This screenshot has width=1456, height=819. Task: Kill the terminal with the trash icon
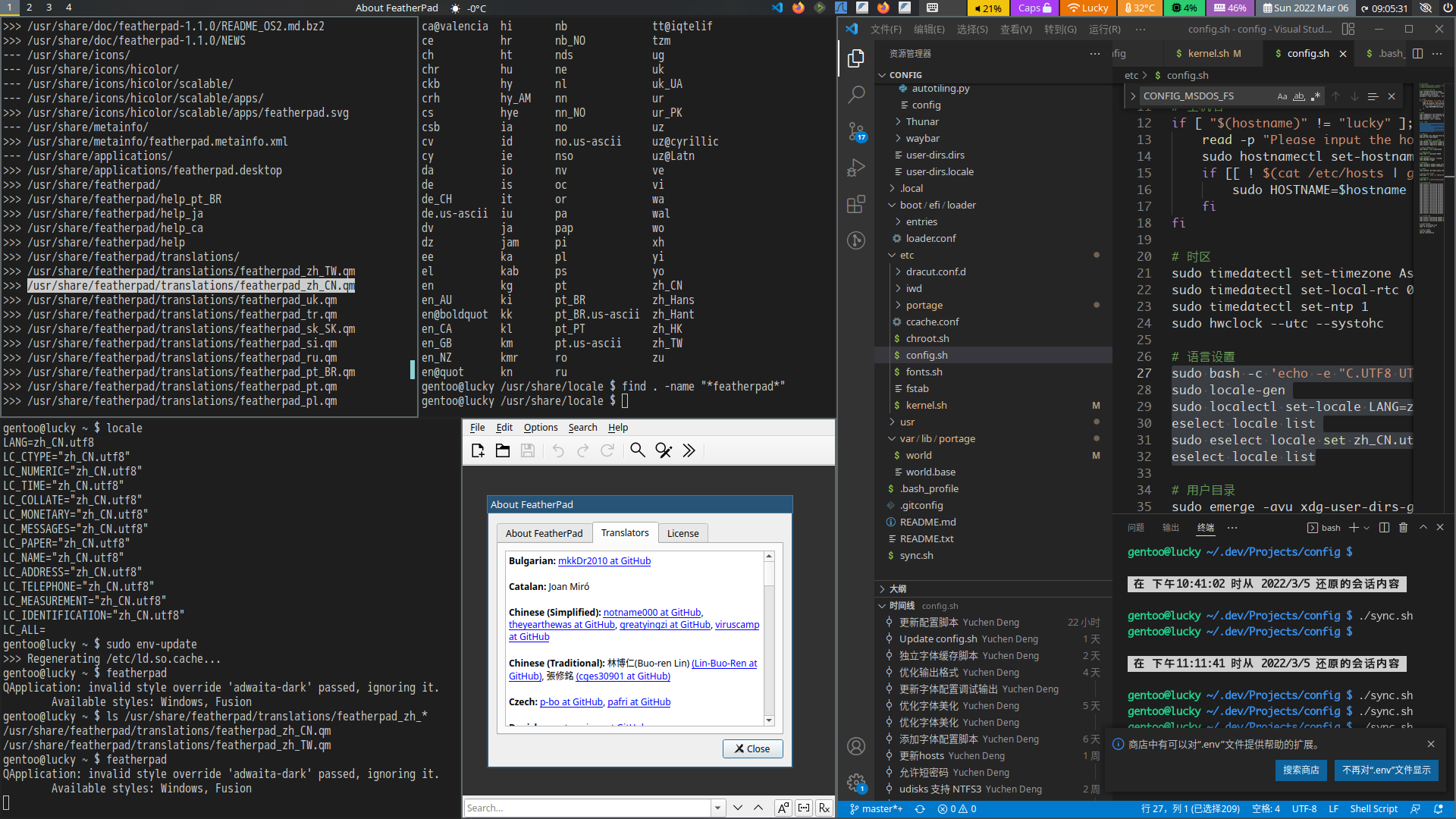pyautogui.click(x=1403, y=527)
